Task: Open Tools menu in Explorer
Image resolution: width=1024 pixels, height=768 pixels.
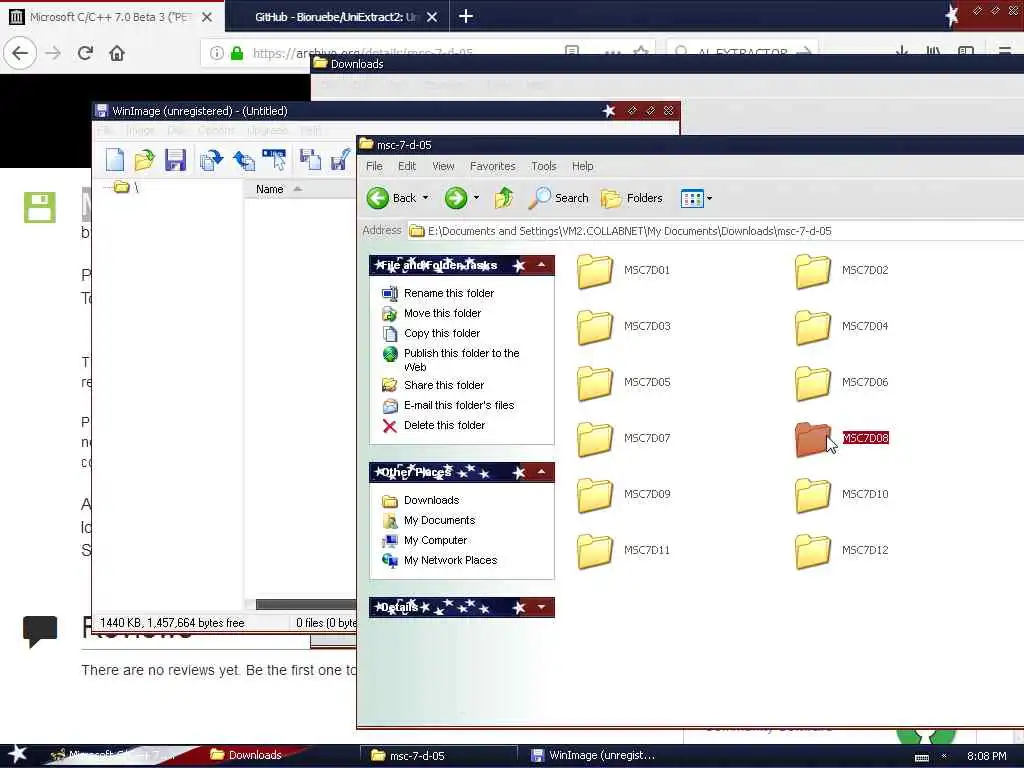Action: coord(543,167)
